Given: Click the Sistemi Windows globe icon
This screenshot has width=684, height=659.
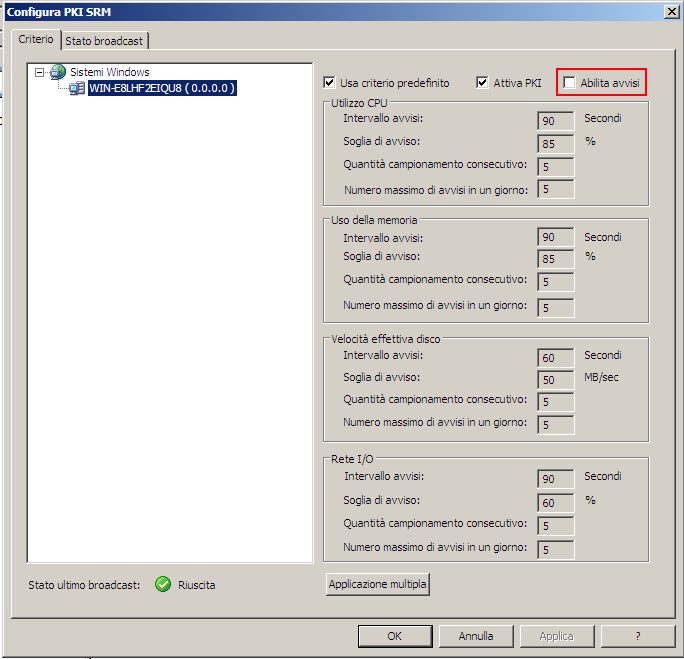Looking at the screenshot, I should tap(58, 72).
